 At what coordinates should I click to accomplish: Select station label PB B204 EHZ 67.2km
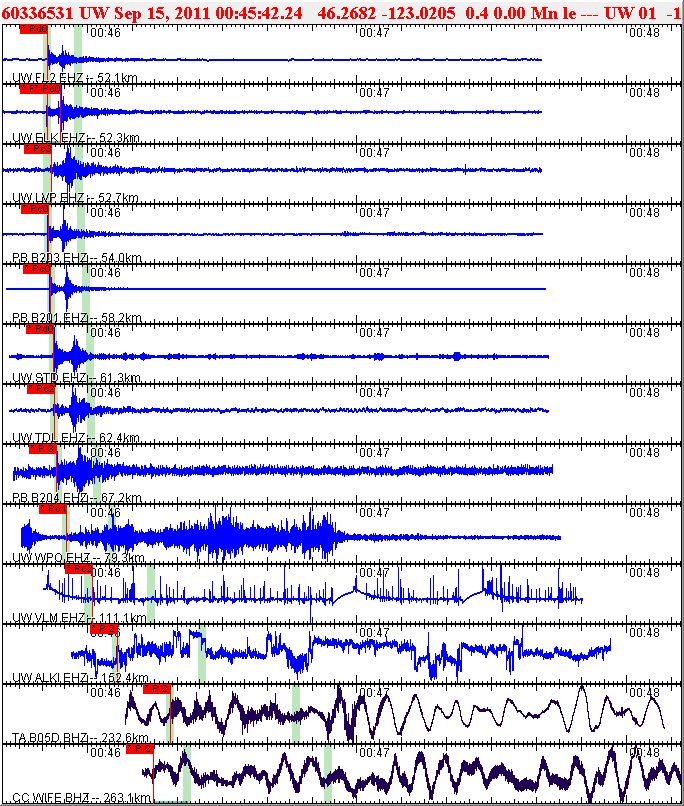[77, 498]
